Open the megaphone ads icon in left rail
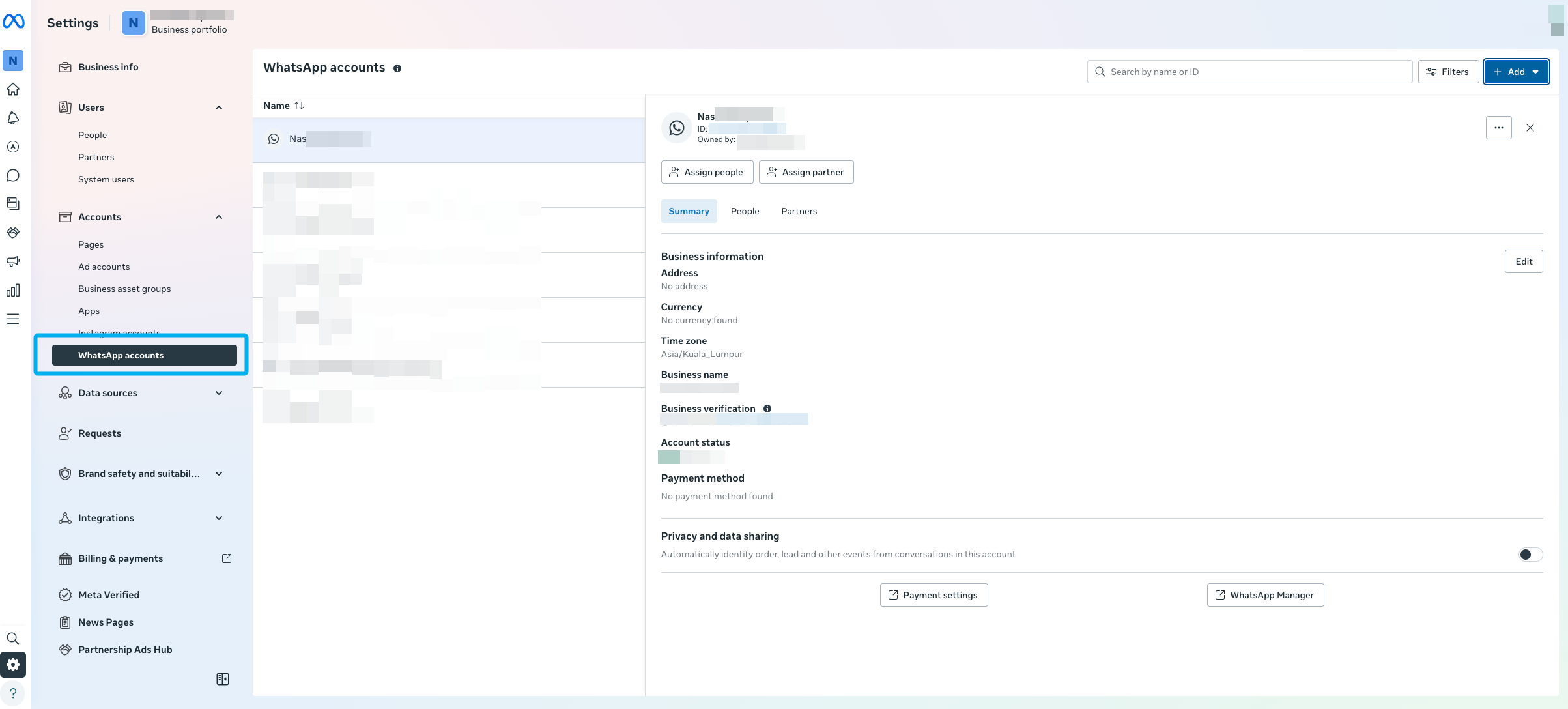 [x=13, y=261]
